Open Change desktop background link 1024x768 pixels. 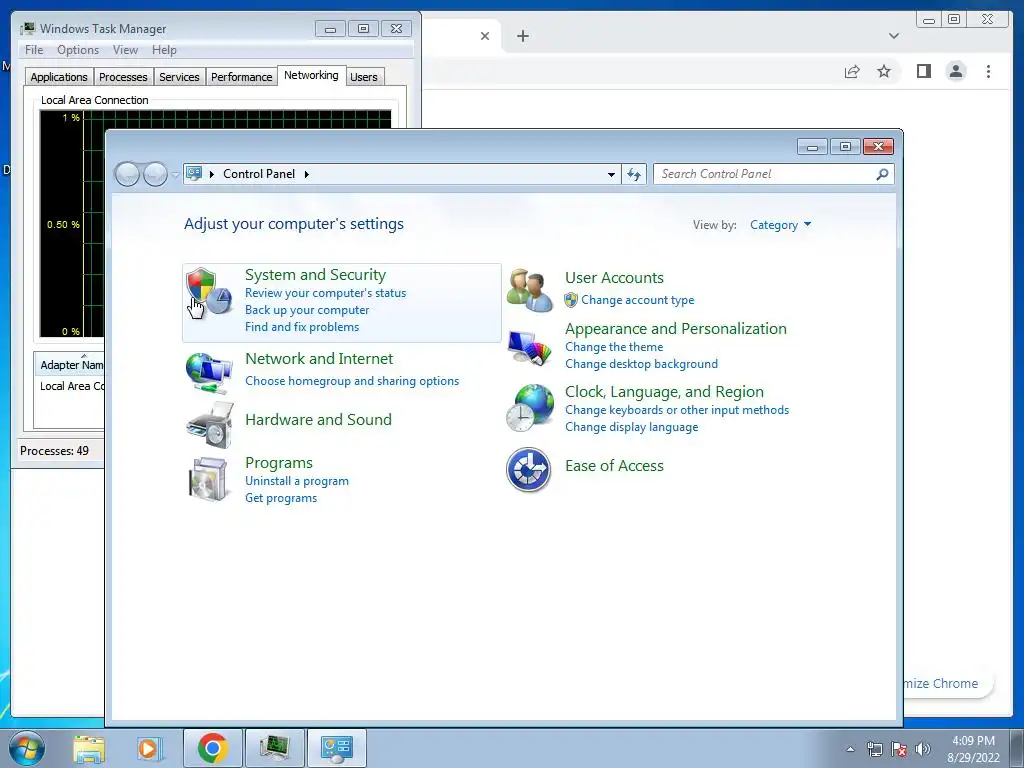tap(641, 364)
